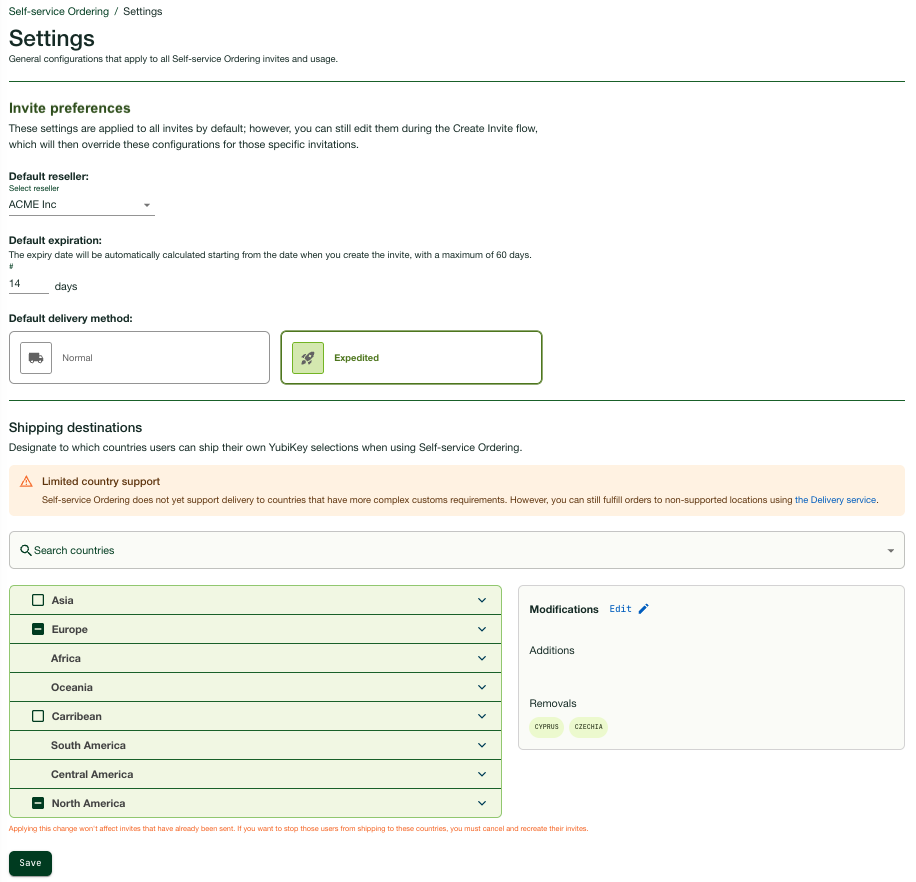Viewport: 916px width, 882px height.
Task: Tick the Asia region checkbox
Action: [38, 600]
